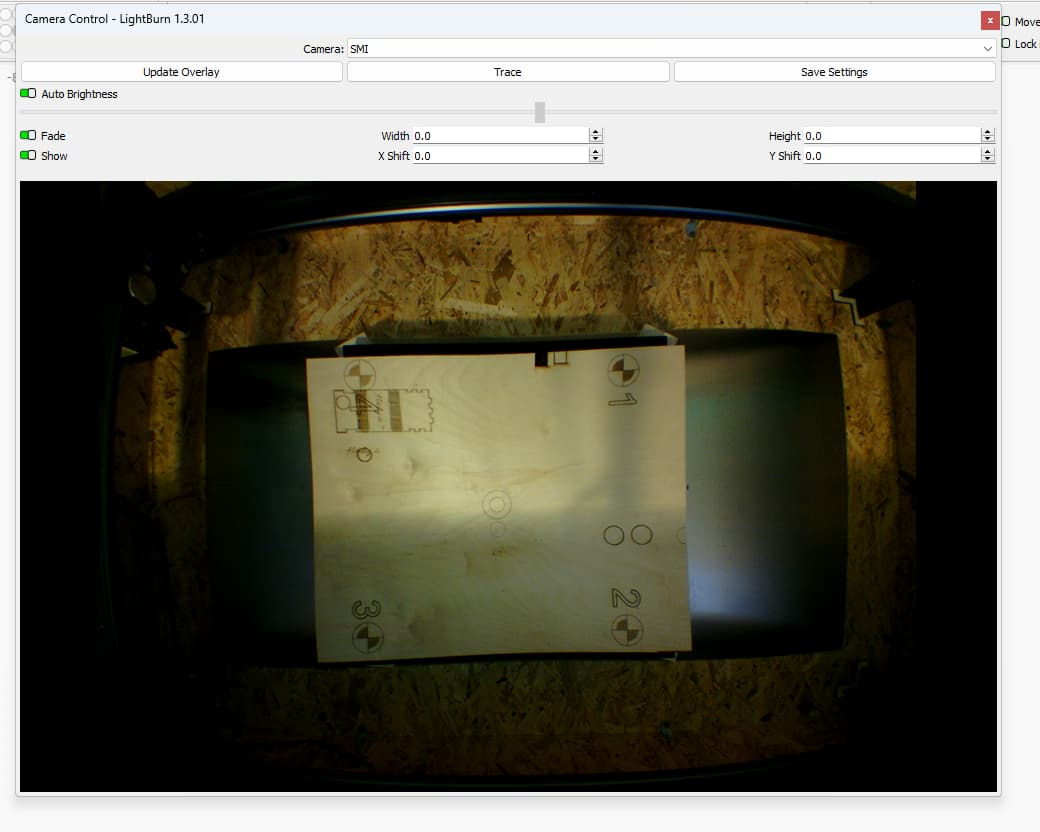Increase Width using the up arrow
The height and width of the screenshot is (832, 1040).
tap(596, 132)
